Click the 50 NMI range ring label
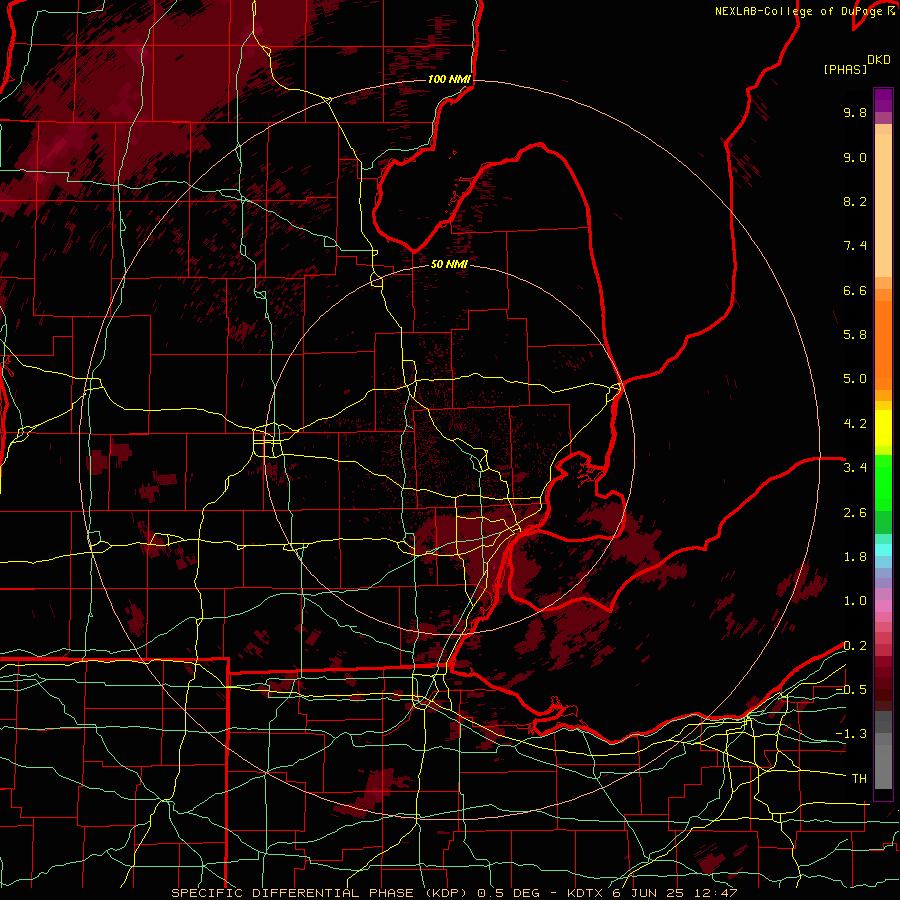 click(449, 264)
